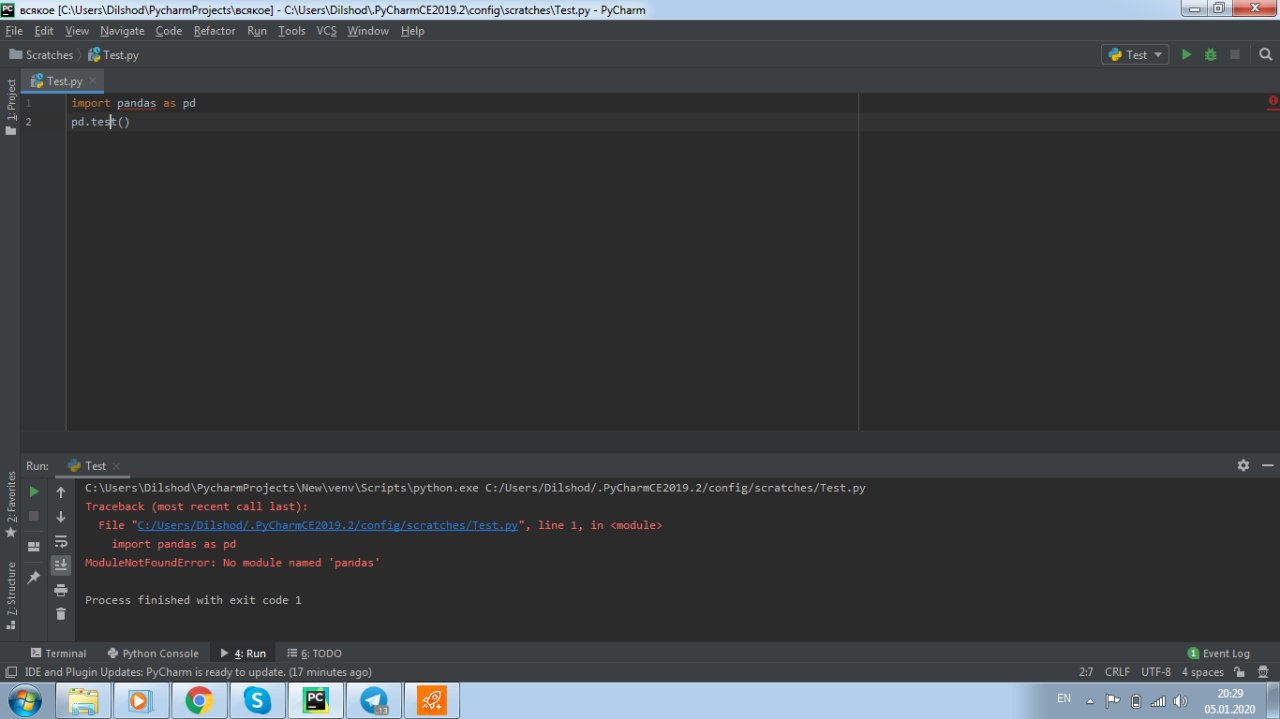
Task: Rerun Test in the Run panel
Action: pos(34,492)
